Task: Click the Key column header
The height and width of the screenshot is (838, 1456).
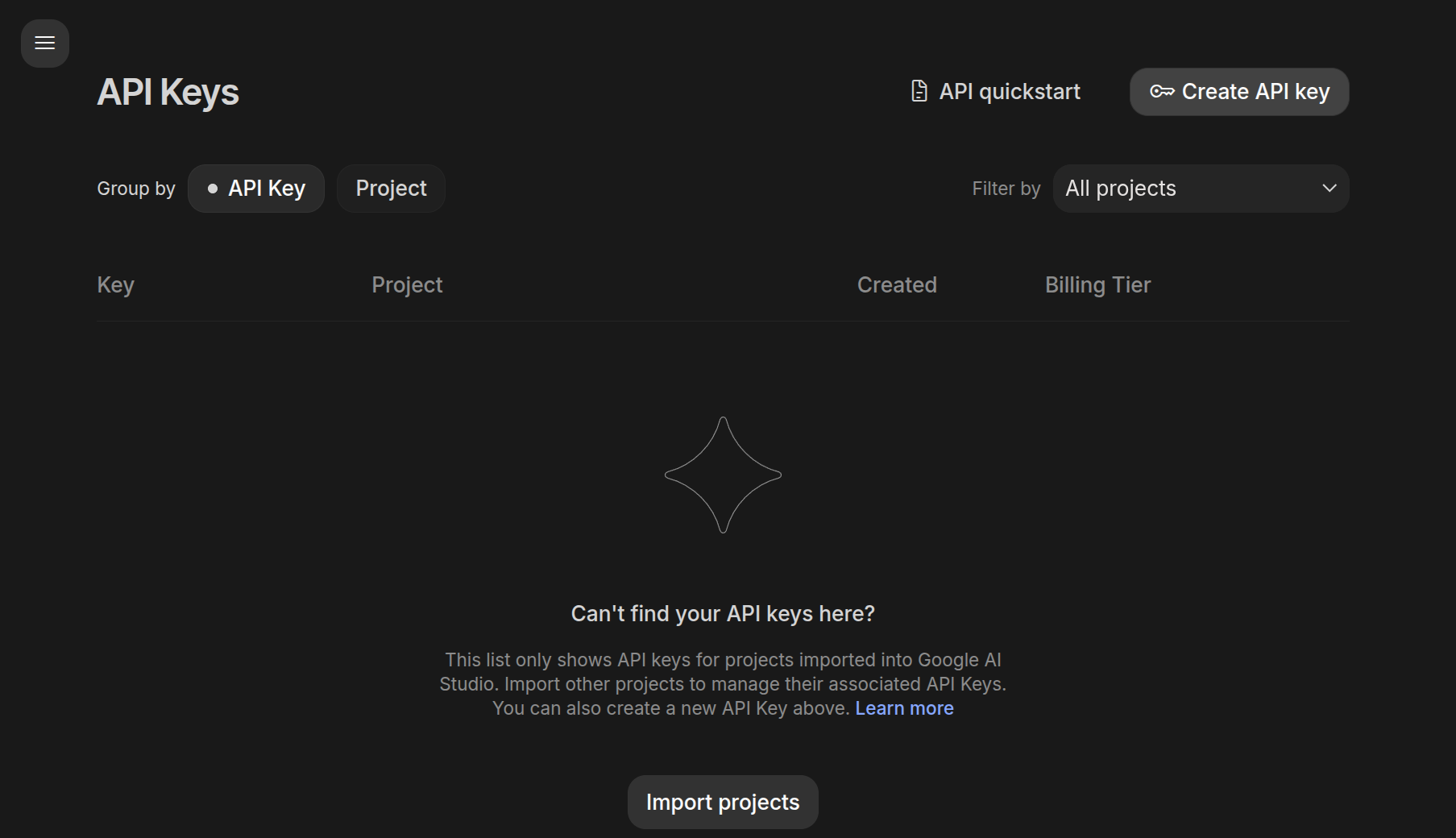Action: [x=115, y=285]
